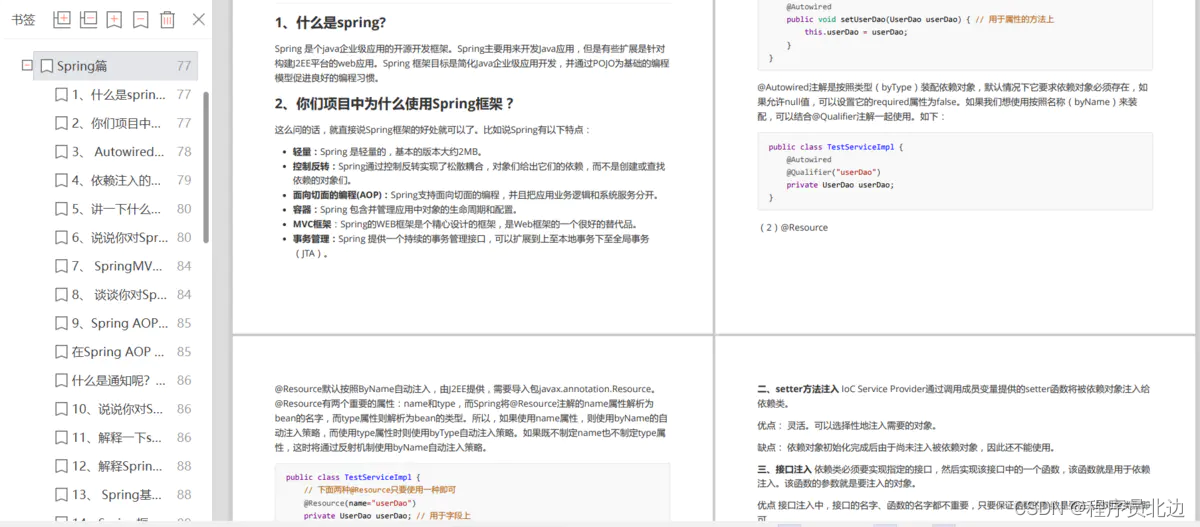The height and width of the screenshot is (527, 1200).
Task: Open bookmark 1、什么是sprin...
Action: [x=118, y=95]
